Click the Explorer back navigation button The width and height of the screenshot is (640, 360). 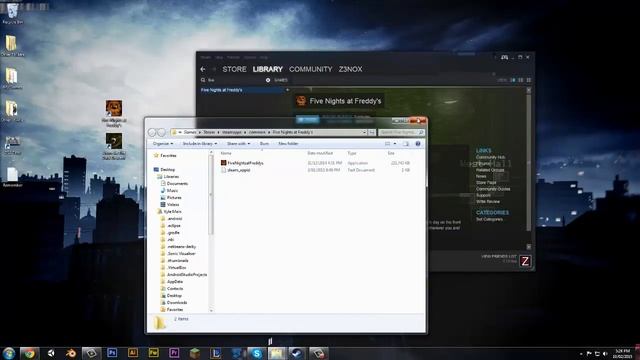click(152, 132)
